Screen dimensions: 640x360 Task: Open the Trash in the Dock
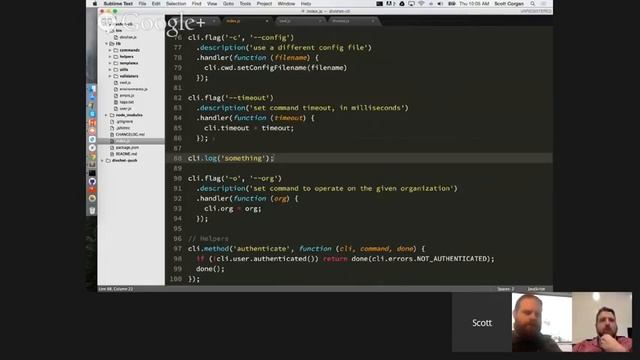point(92,210)
